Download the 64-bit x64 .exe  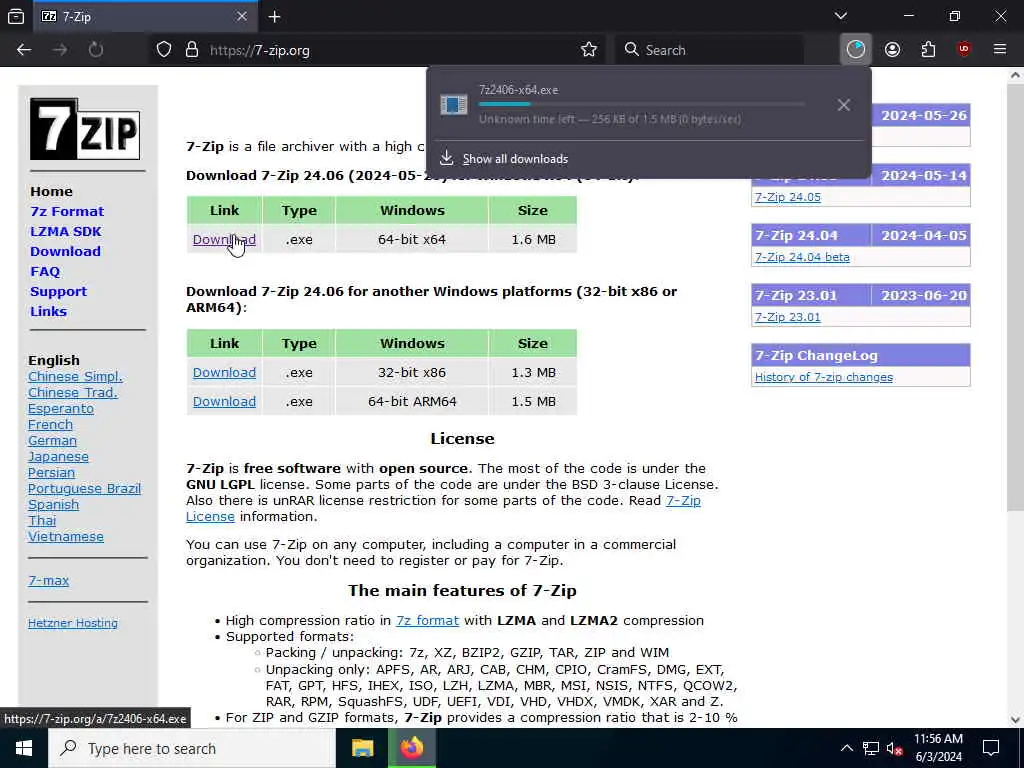[x=224, y=240]
